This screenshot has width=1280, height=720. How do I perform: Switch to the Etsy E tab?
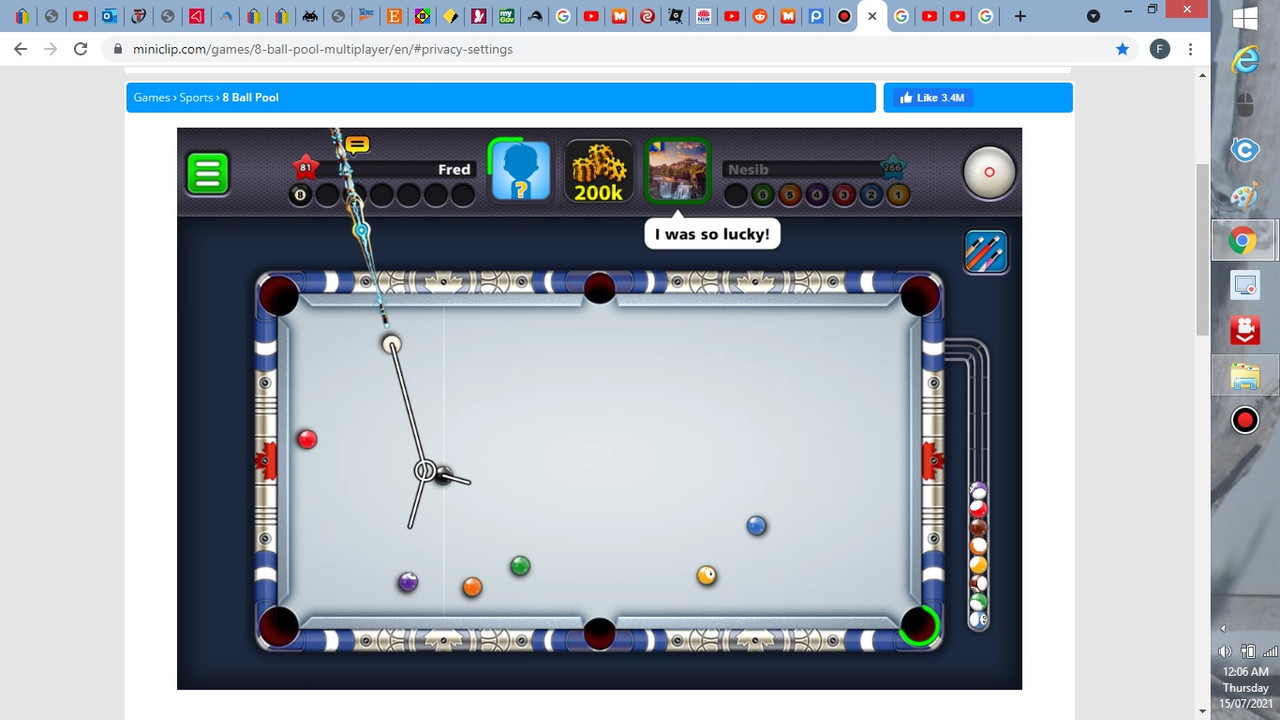[x=394, y=16]
